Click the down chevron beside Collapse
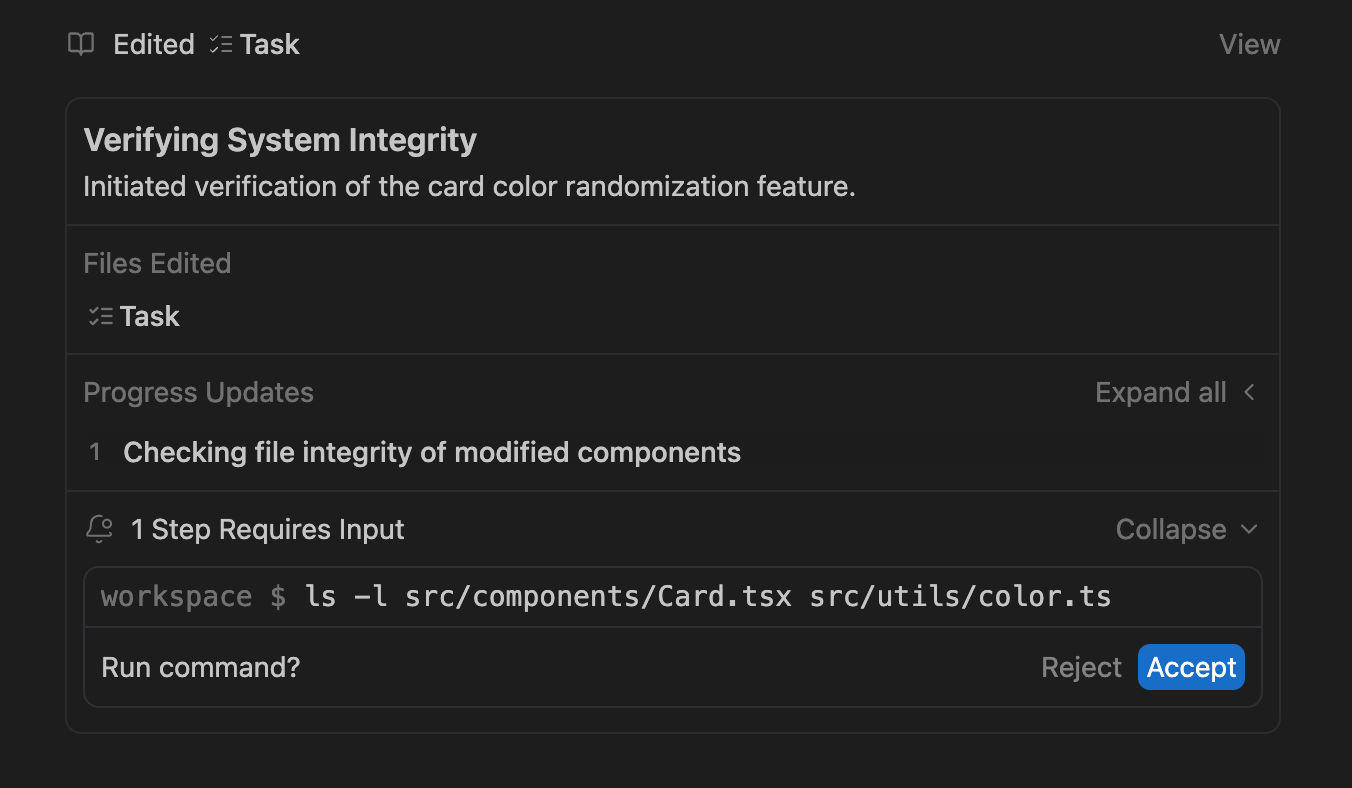 click(1249, 529)
